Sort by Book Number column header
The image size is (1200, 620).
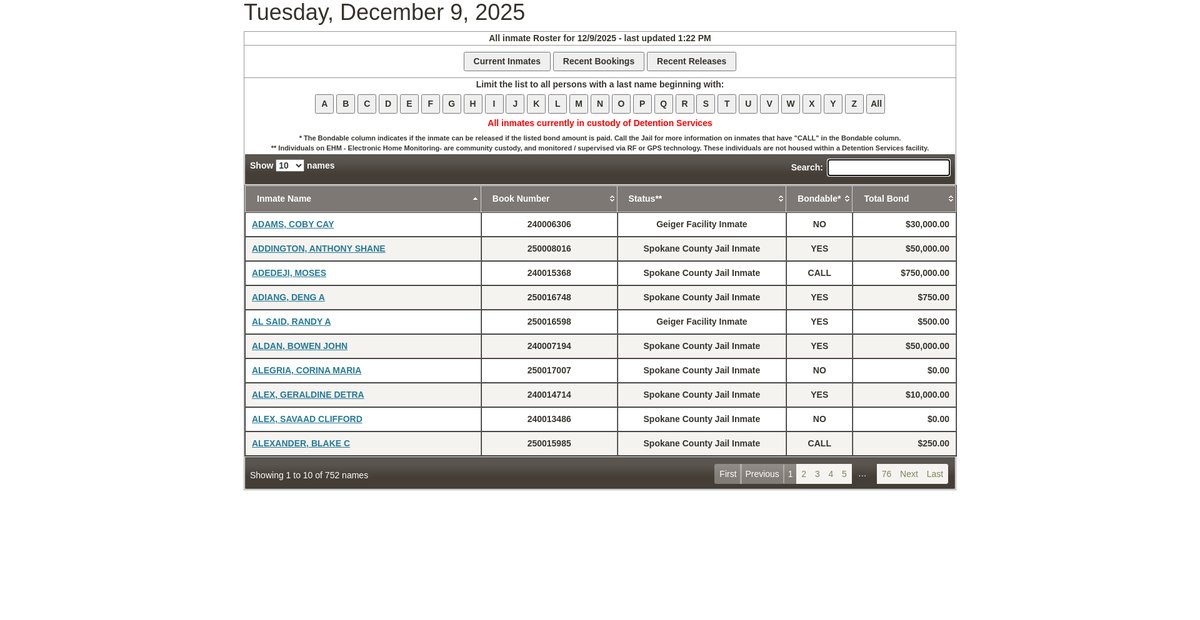549,199
